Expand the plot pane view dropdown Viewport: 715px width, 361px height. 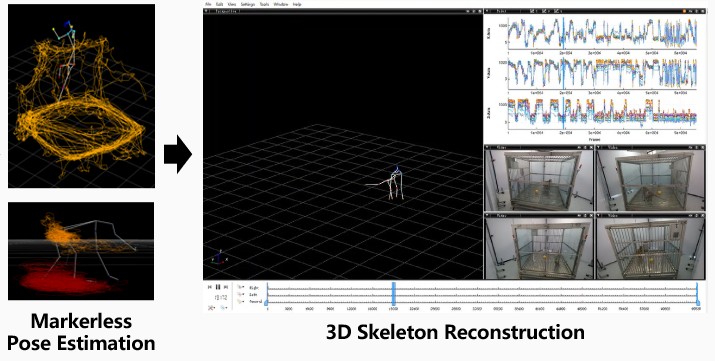pyautogui.click(x=487, y=11)
